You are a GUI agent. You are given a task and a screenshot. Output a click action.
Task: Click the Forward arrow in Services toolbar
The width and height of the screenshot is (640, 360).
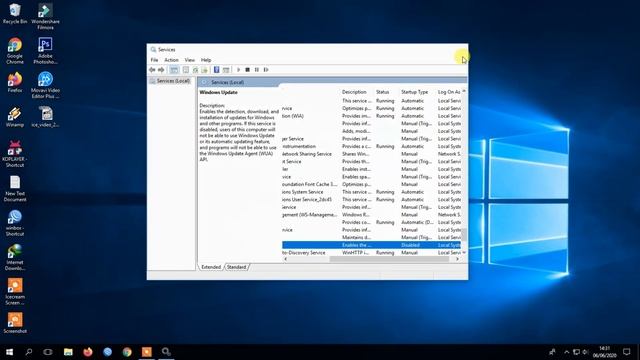pos(161,70)
